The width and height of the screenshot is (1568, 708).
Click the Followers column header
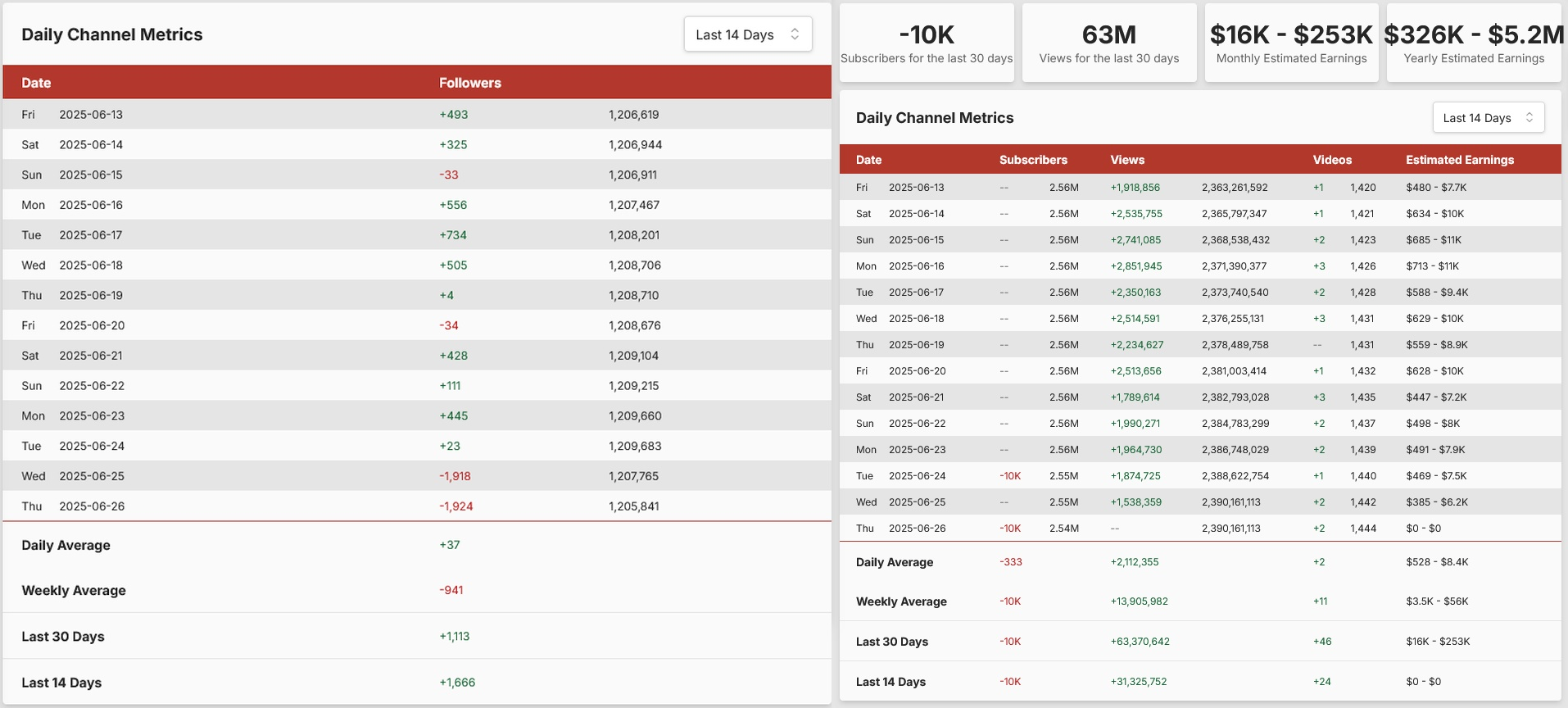[x=469, y=83]
